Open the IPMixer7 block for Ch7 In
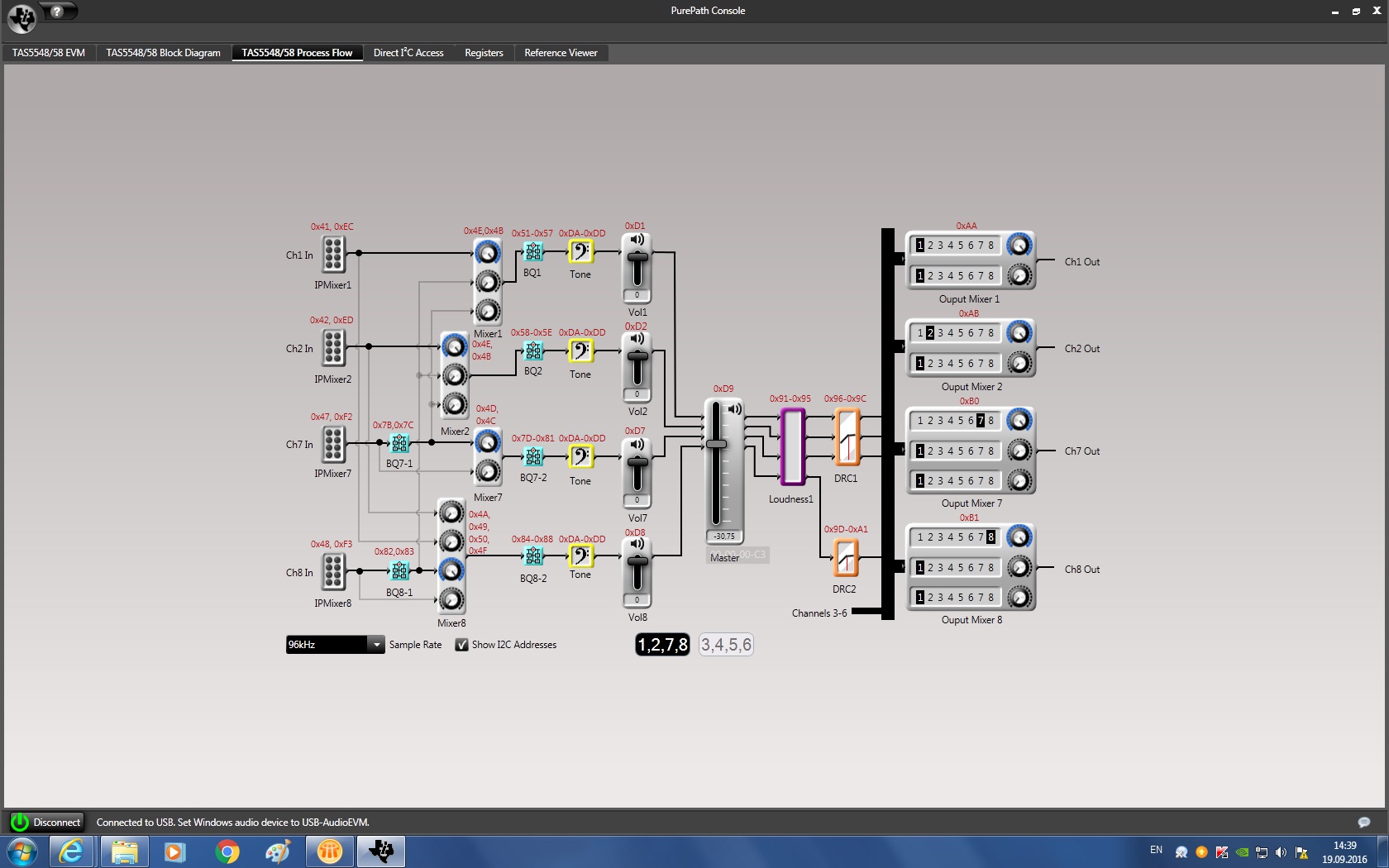The width and height of the screenshot is (1389, 868). [333, 443]
